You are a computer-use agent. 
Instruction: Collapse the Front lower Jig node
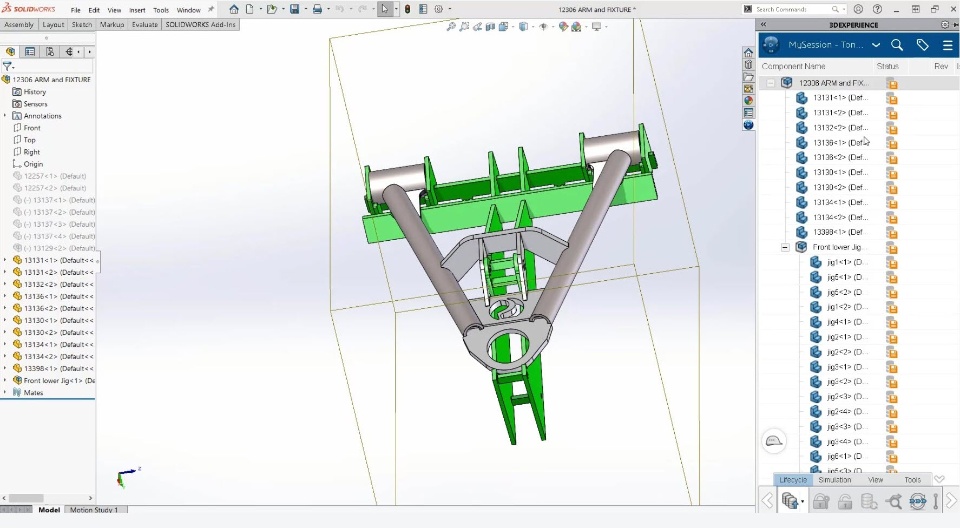(x=785, y=247)
